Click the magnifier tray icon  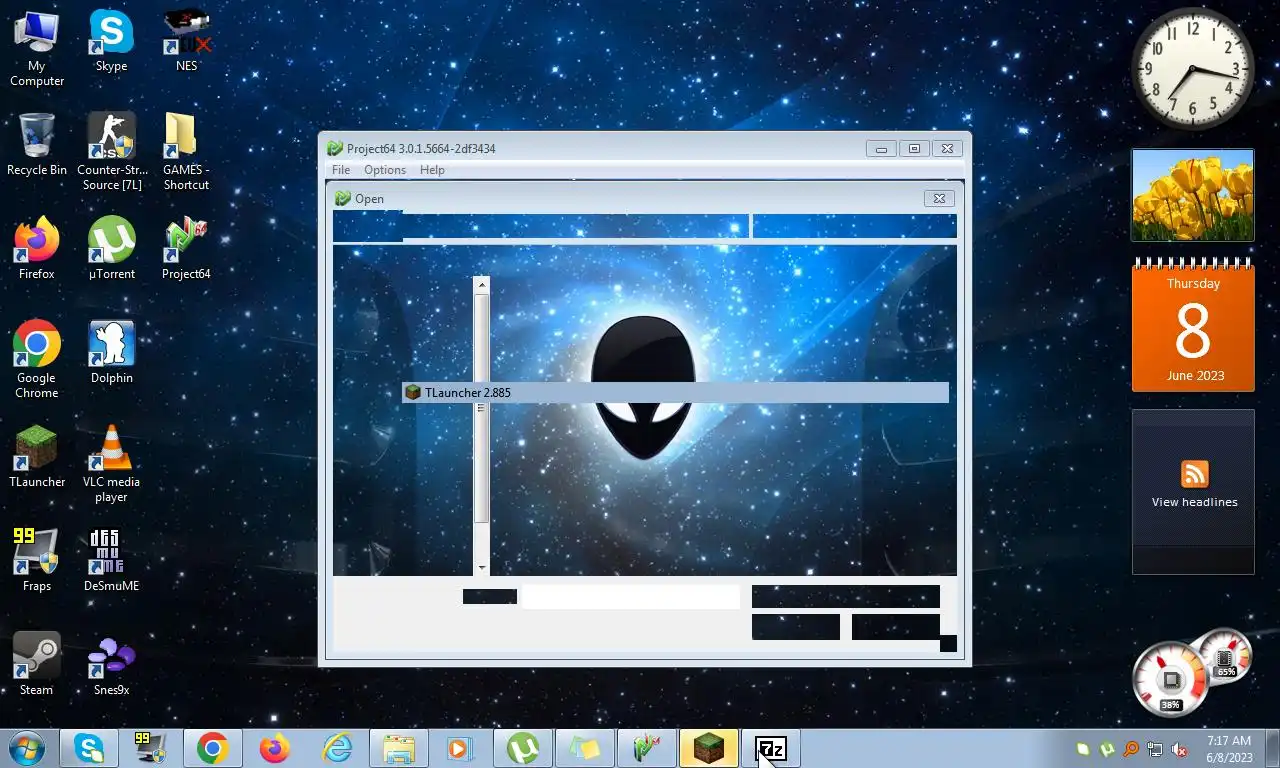coord(1131,749)
